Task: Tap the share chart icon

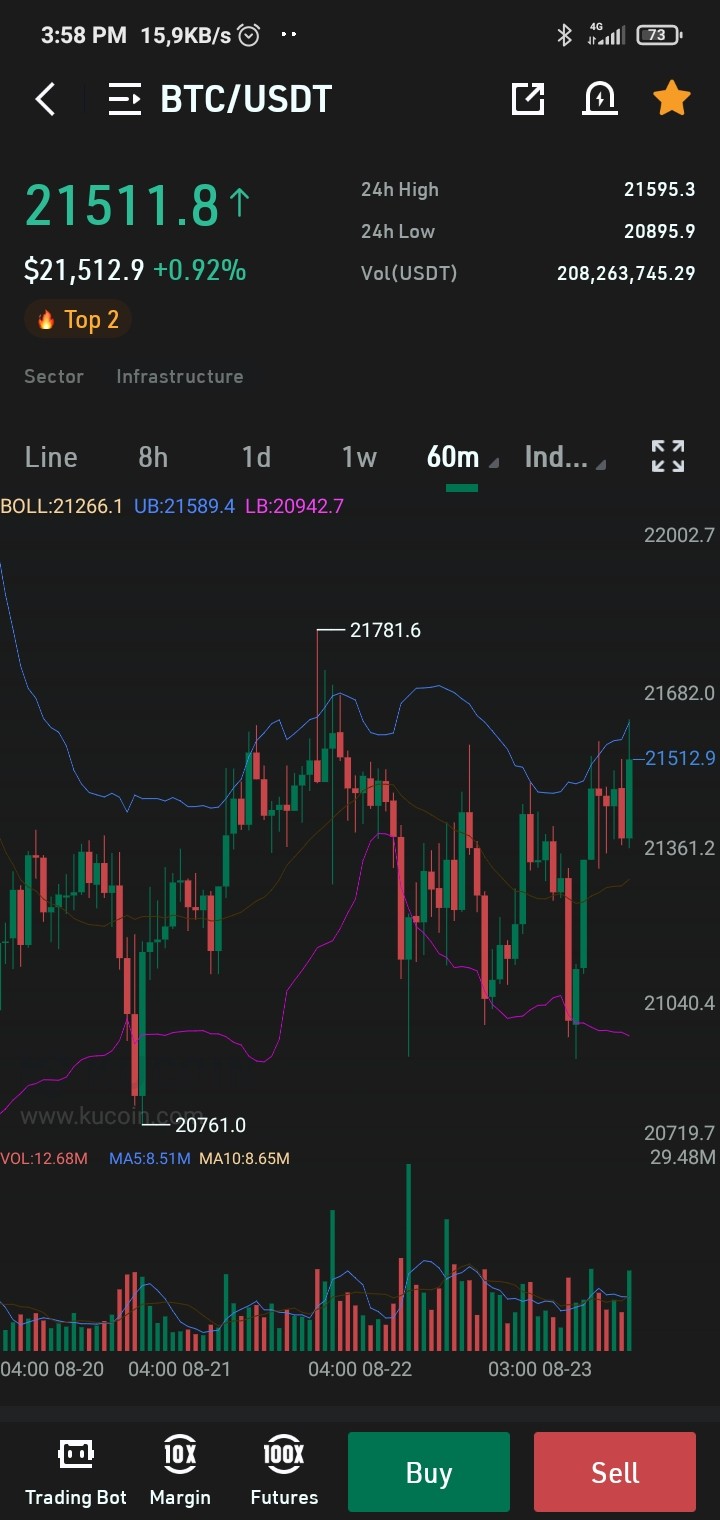Action: click(527, 99)
